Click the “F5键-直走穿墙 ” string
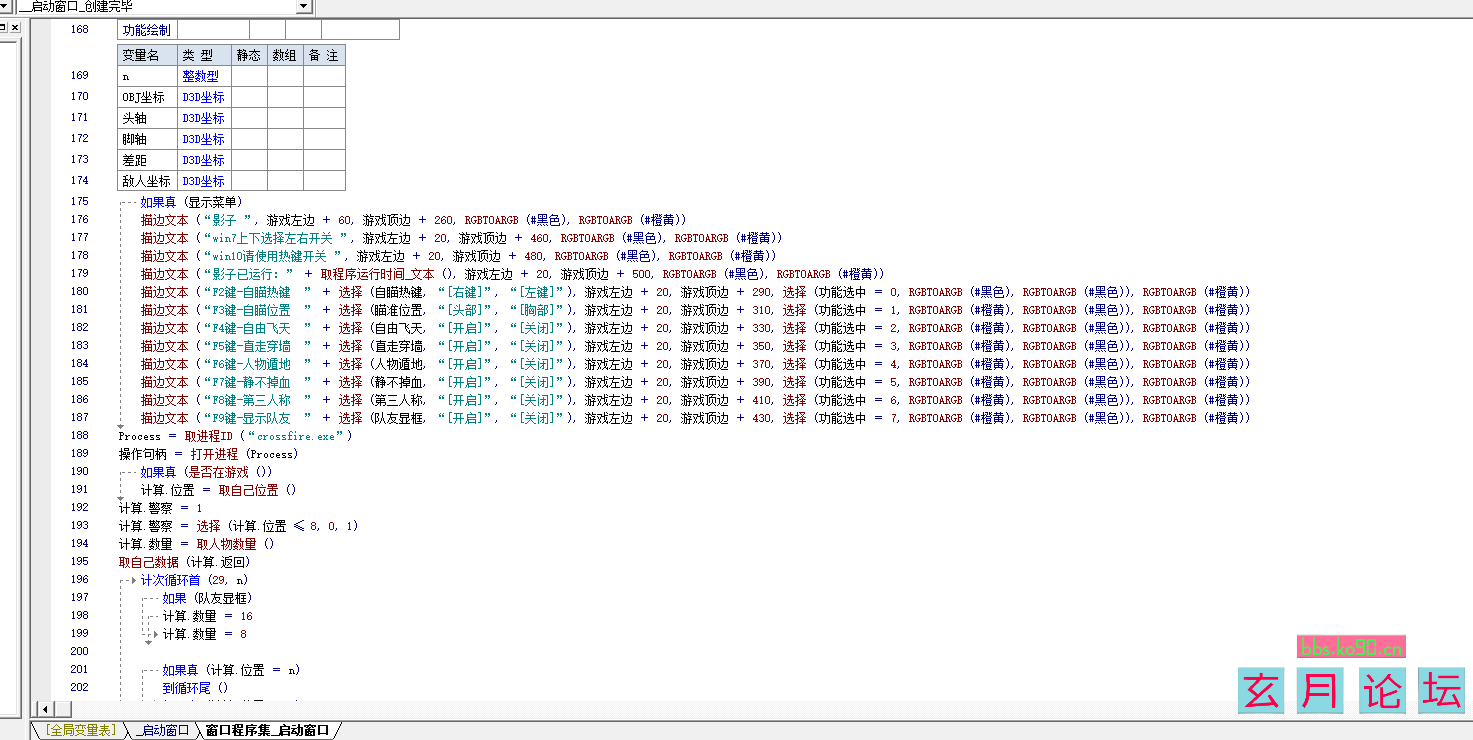The image size is (1473, 740). [257, 346]
